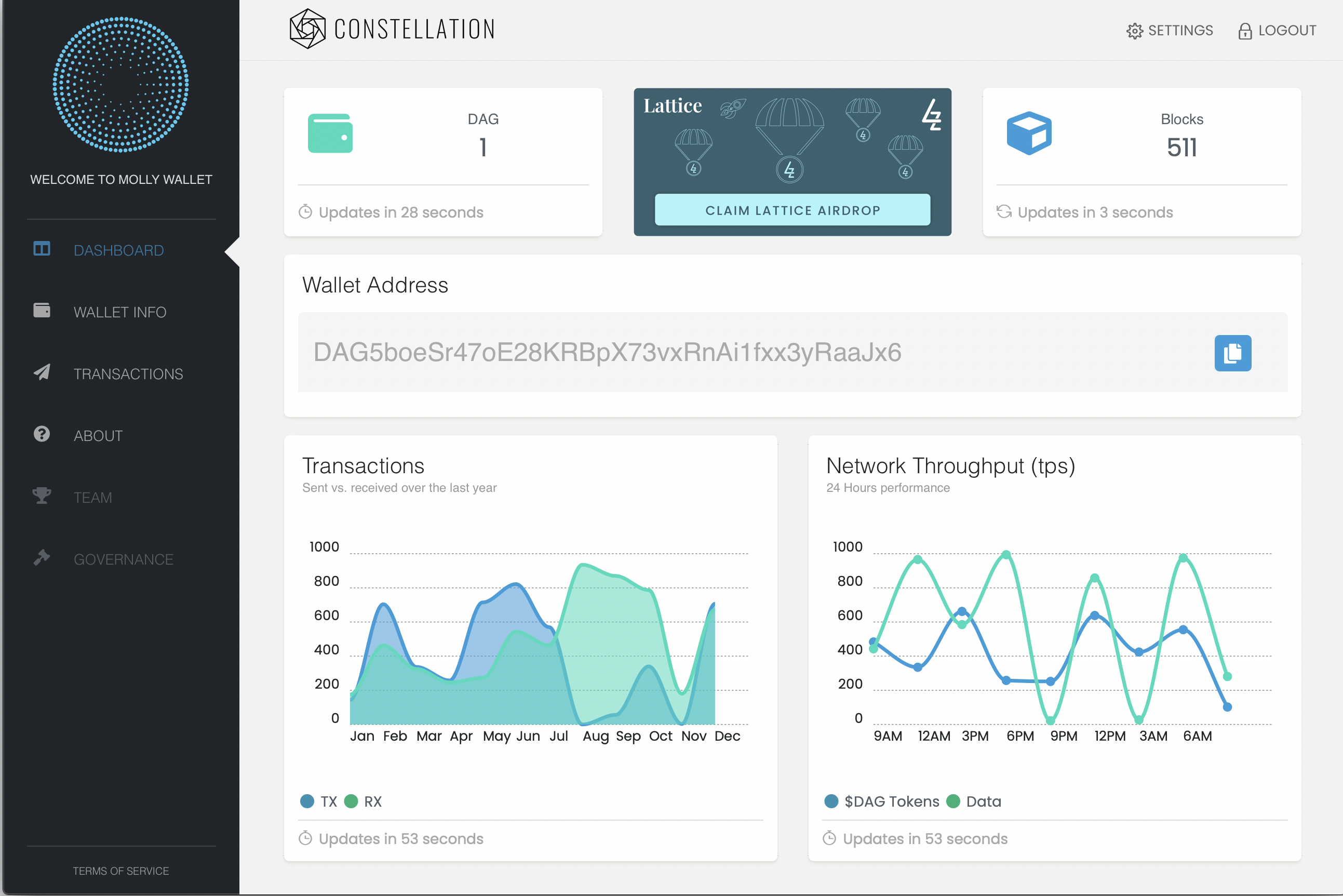The image size is (1343, 896).
Task: Click 'Sent vs. received over the last year'
Action: pyautogui.click(x=399, y=487)
